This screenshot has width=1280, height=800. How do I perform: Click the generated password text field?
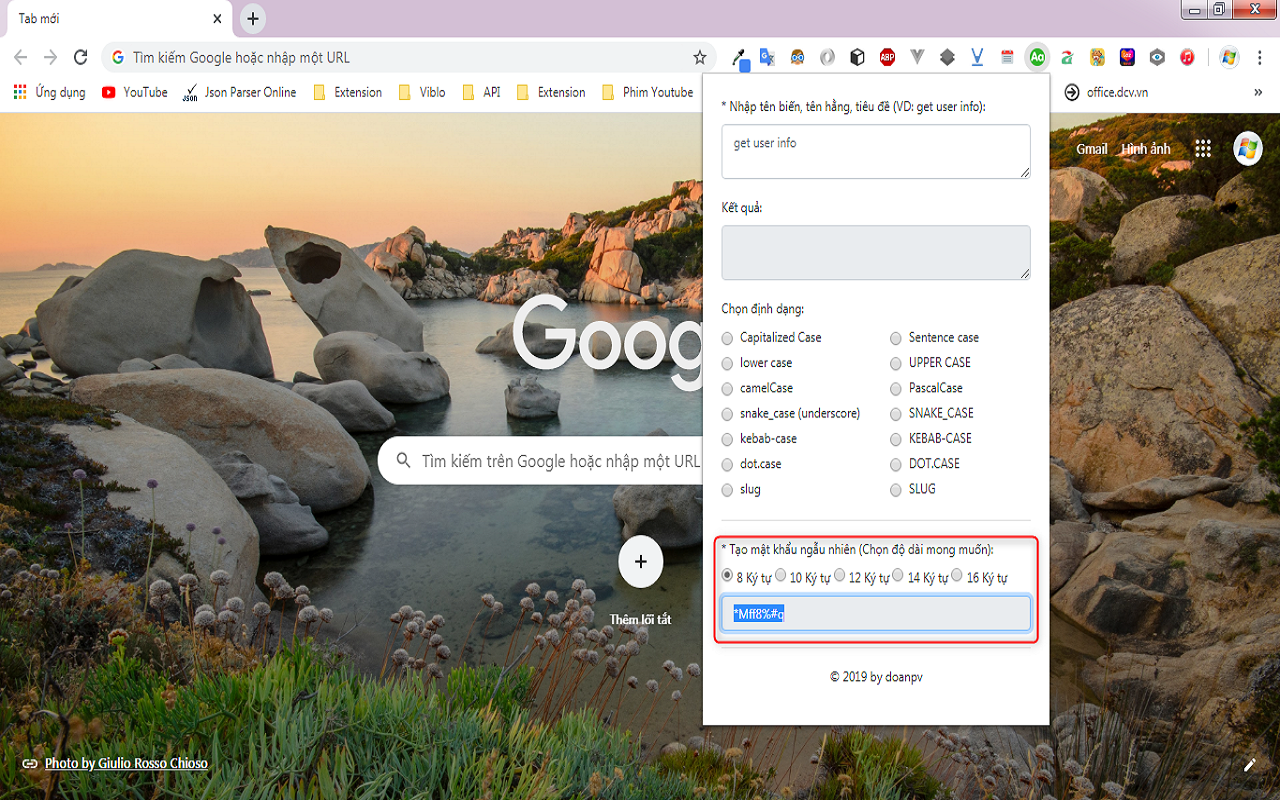(875, 614)
